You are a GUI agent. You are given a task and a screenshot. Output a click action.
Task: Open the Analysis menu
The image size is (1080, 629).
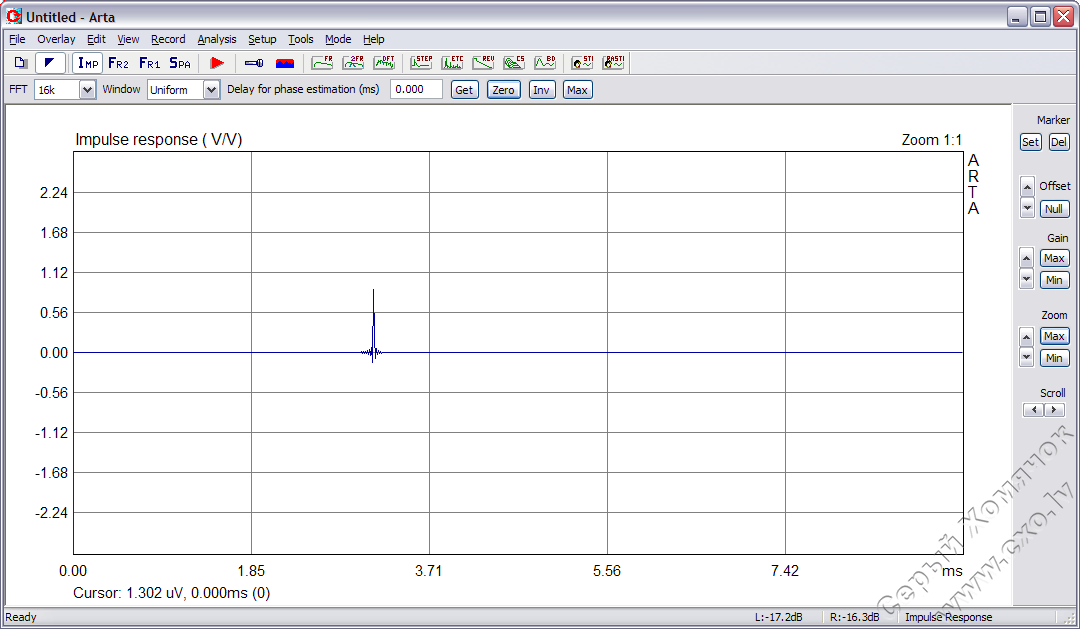(x=216, y=39)
